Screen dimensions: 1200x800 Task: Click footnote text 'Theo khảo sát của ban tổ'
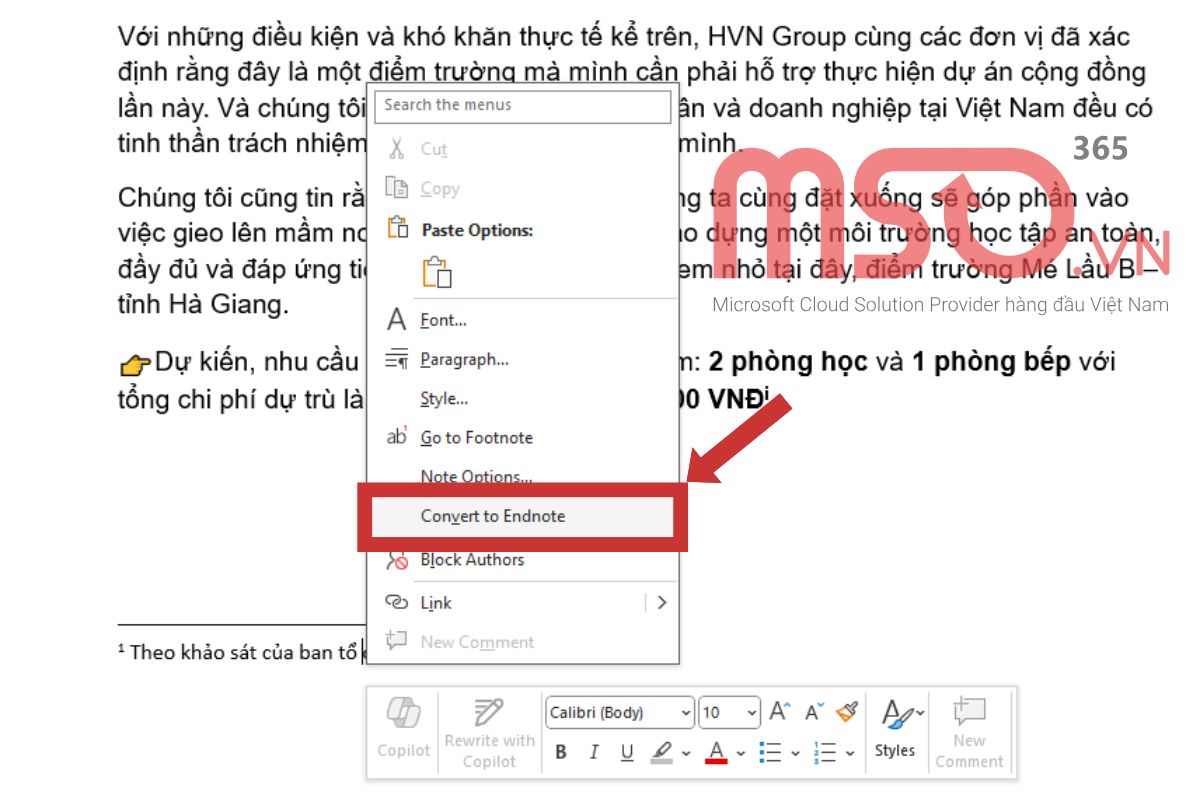pyautogui.click(x=243, y=653)
